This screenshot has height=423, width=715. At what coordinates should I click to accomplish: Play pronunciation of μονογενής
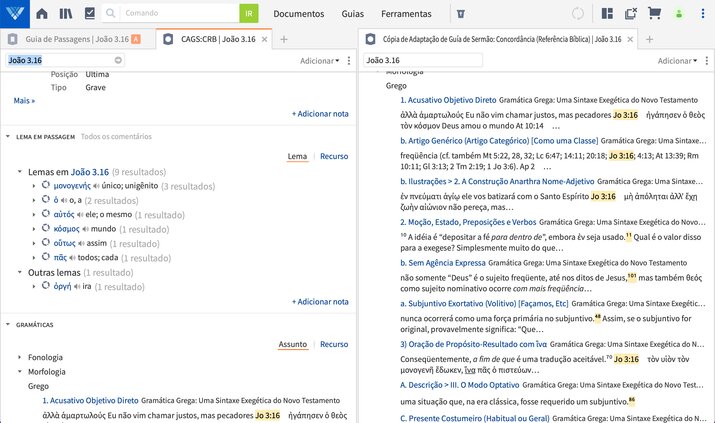click(x=96, y=186)
